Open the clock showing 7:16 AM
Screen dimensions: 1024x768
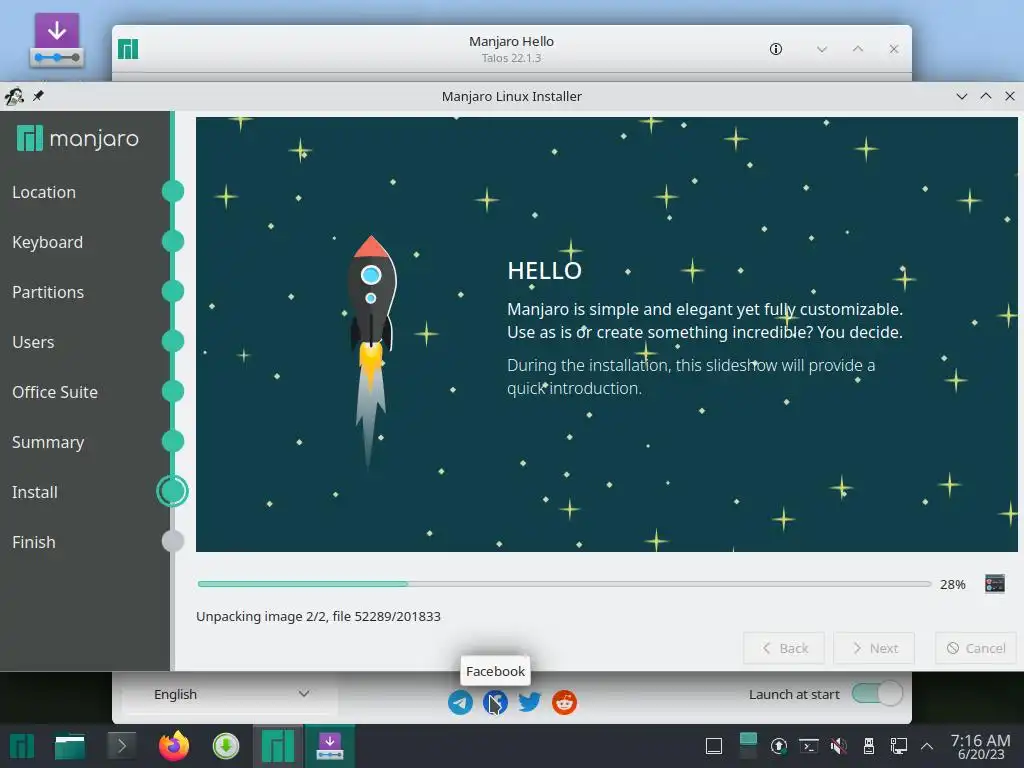tap(980, 746)
